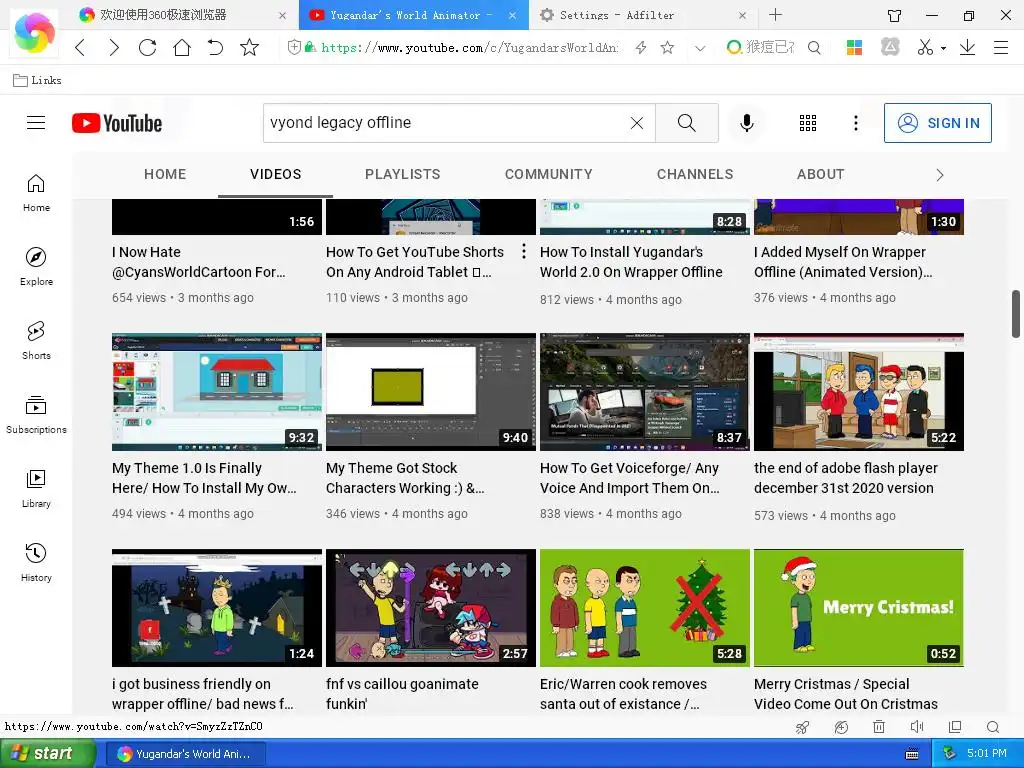Click the YouTube logo

pos(117,123)
